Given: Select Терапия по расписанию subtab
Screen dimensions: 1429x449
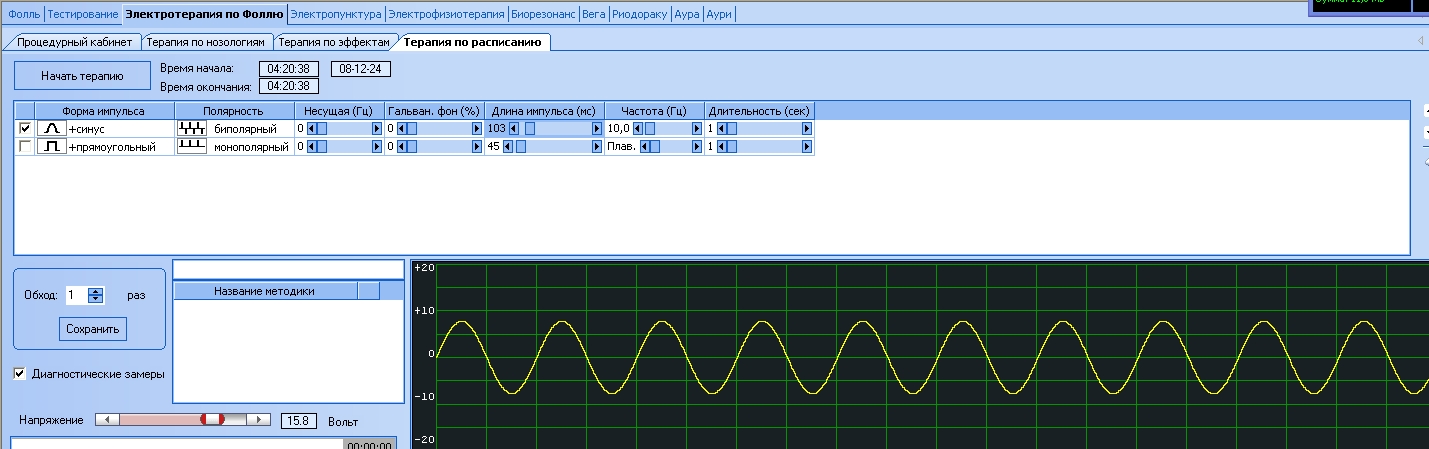Looking at the screenshot, I should point(472,43).
